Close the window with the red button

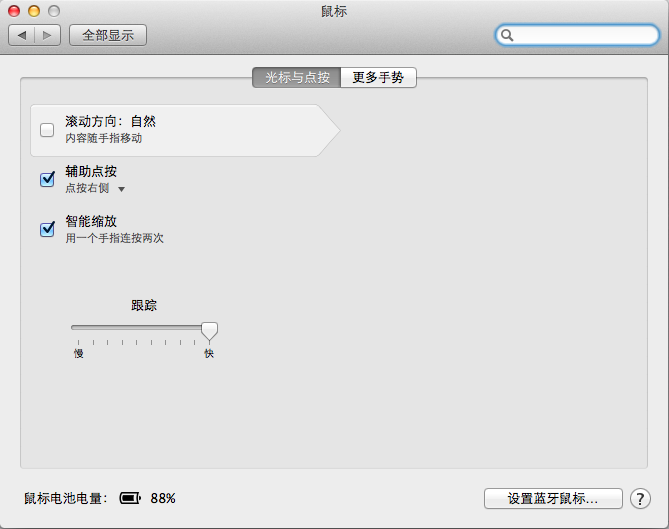coord(14,11)
